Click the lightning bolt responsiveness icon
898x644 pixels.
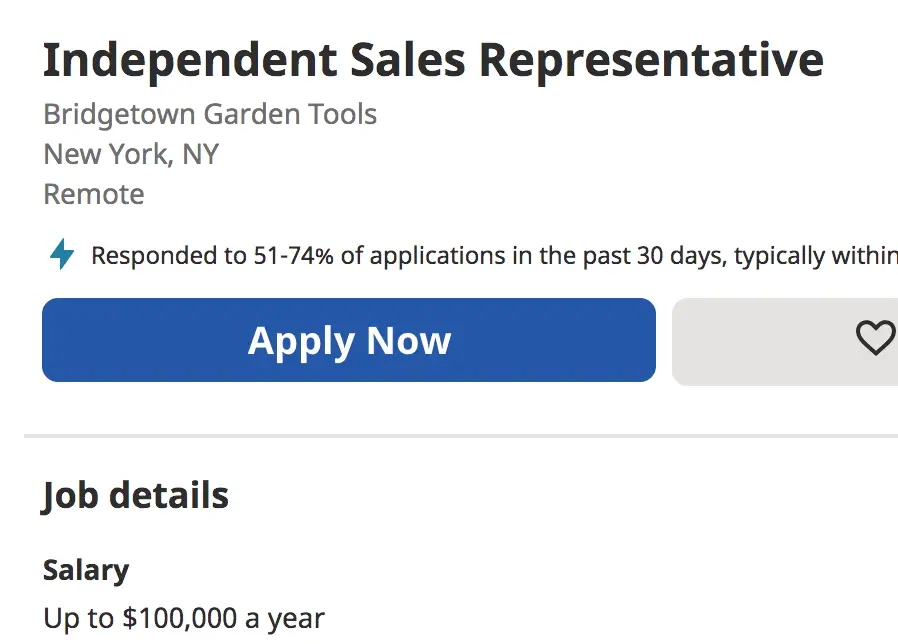click(x=62, y=254)
